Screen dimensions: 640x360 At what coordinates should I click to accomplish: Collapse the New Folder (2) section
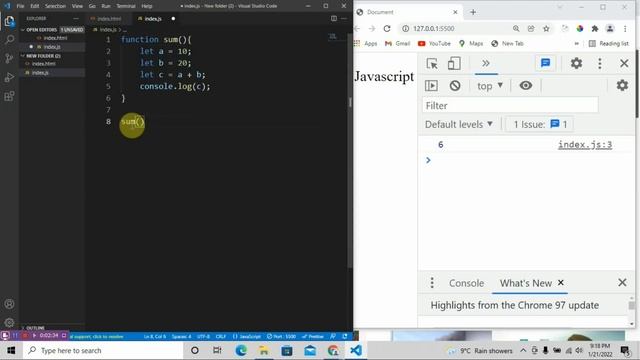43,56
